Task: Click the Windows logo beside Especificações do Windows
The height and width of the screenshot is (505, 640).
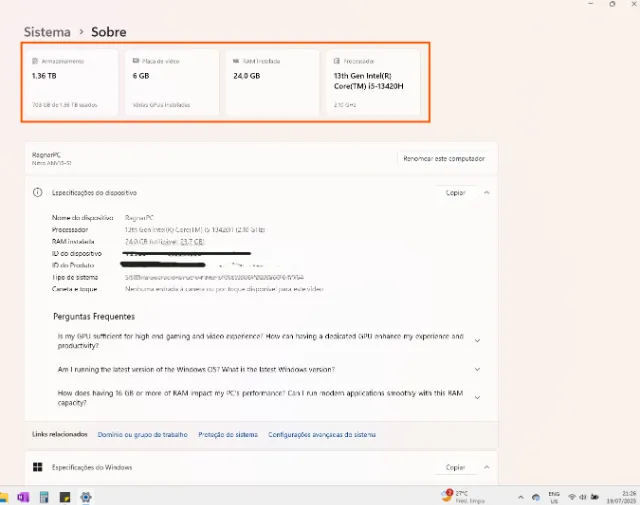Action: click(38, 467)
